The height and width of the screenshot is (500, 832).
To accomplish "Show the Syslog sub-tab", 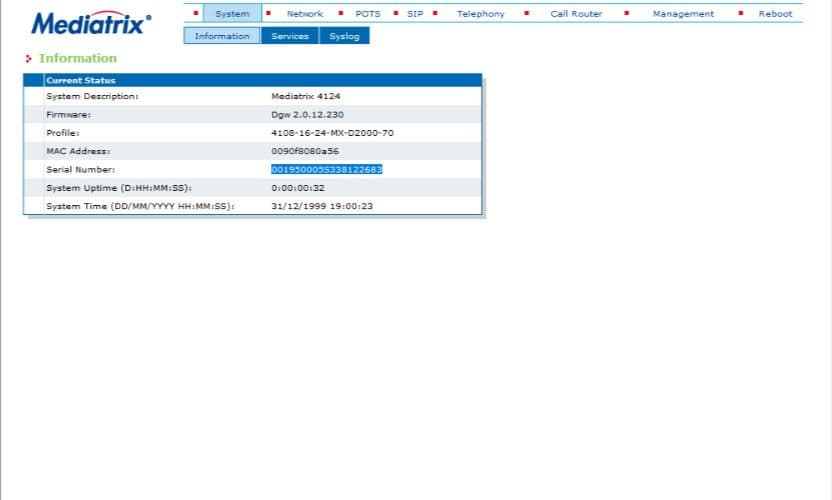I will [344, 36].
